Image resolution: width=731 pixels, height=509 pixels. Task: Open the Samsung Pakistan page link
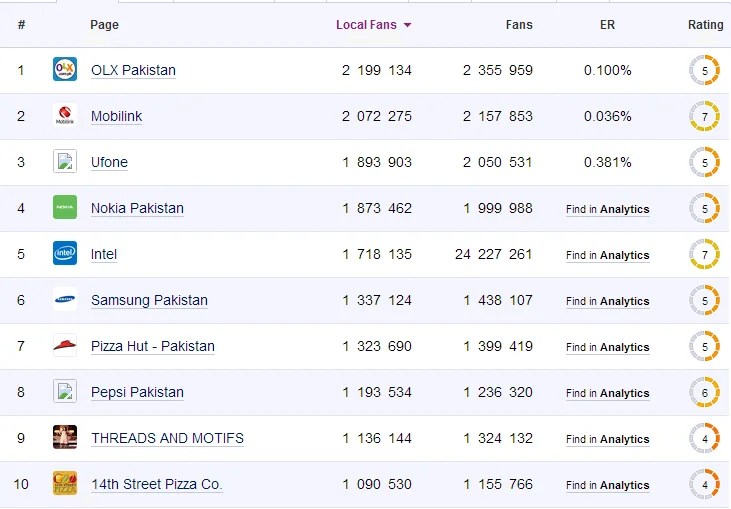[149, 301]
